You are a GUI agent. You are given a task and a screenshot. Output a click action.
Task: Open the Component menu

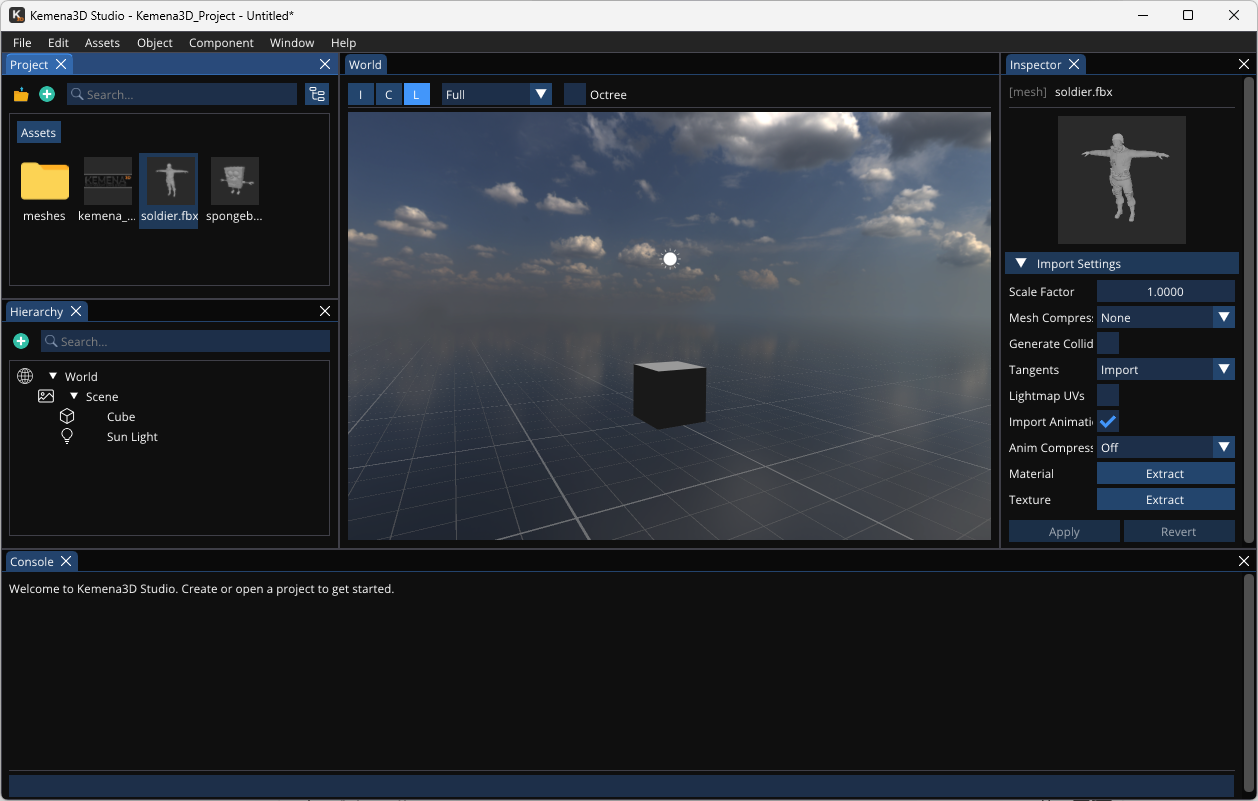[221, 43]
